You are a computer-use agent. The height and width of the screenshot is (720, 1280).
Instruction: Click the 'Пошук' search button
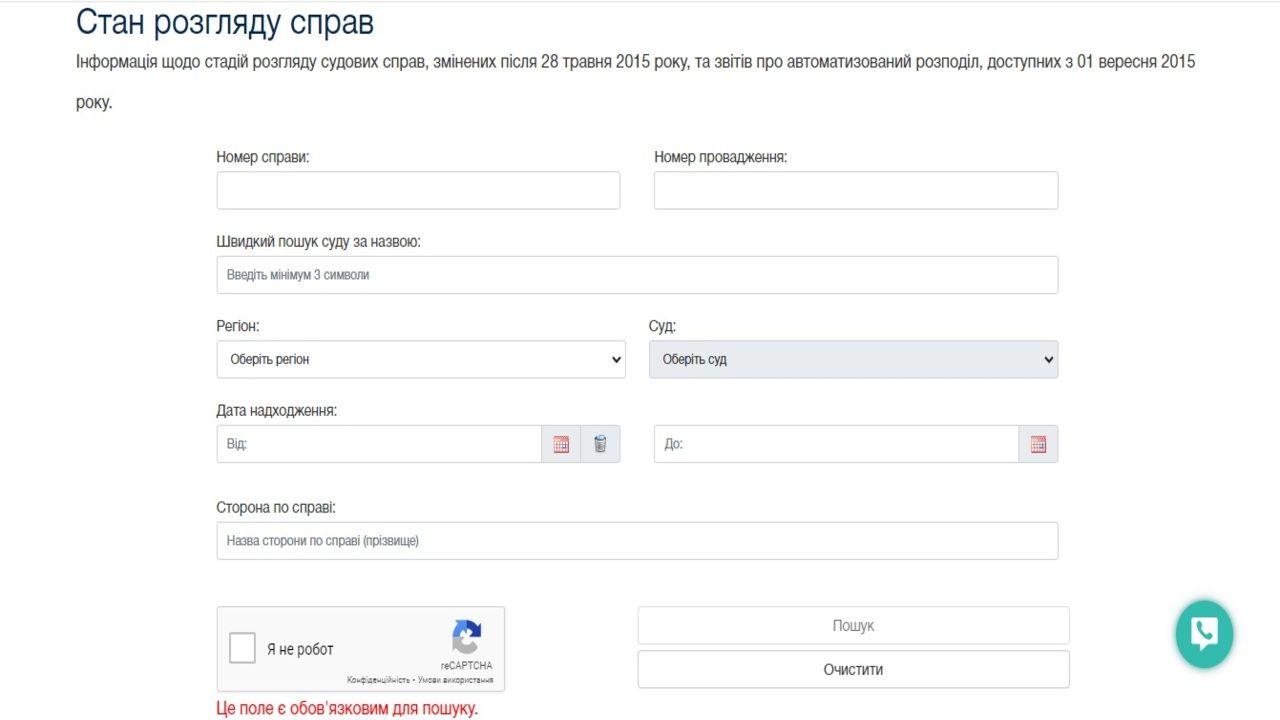point(853,625)
